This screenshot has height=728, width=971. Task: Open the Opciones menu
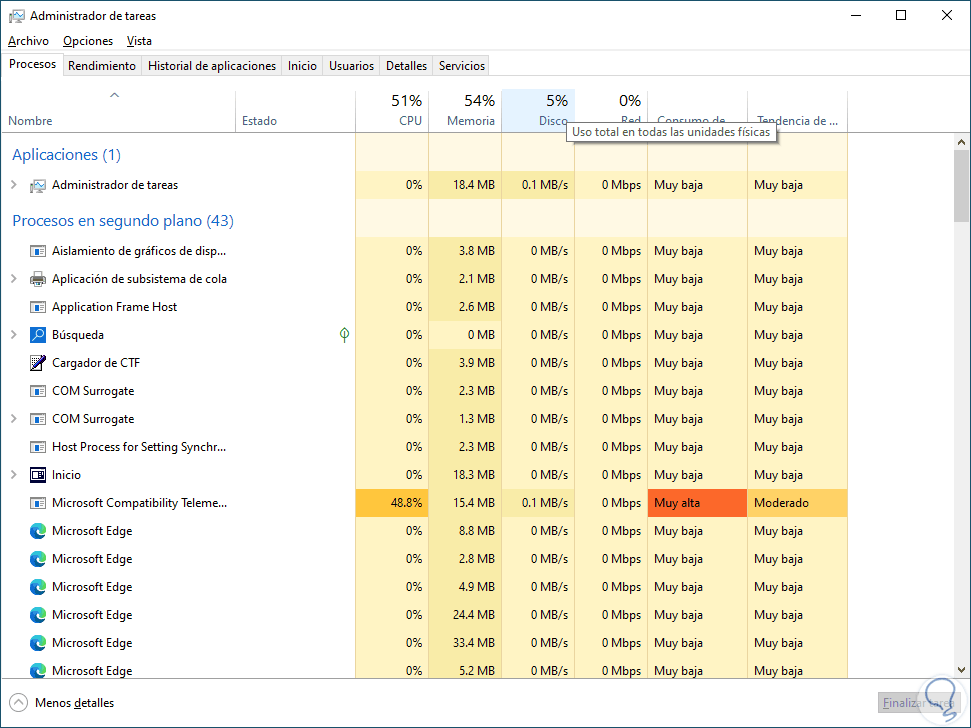[88, 41]
